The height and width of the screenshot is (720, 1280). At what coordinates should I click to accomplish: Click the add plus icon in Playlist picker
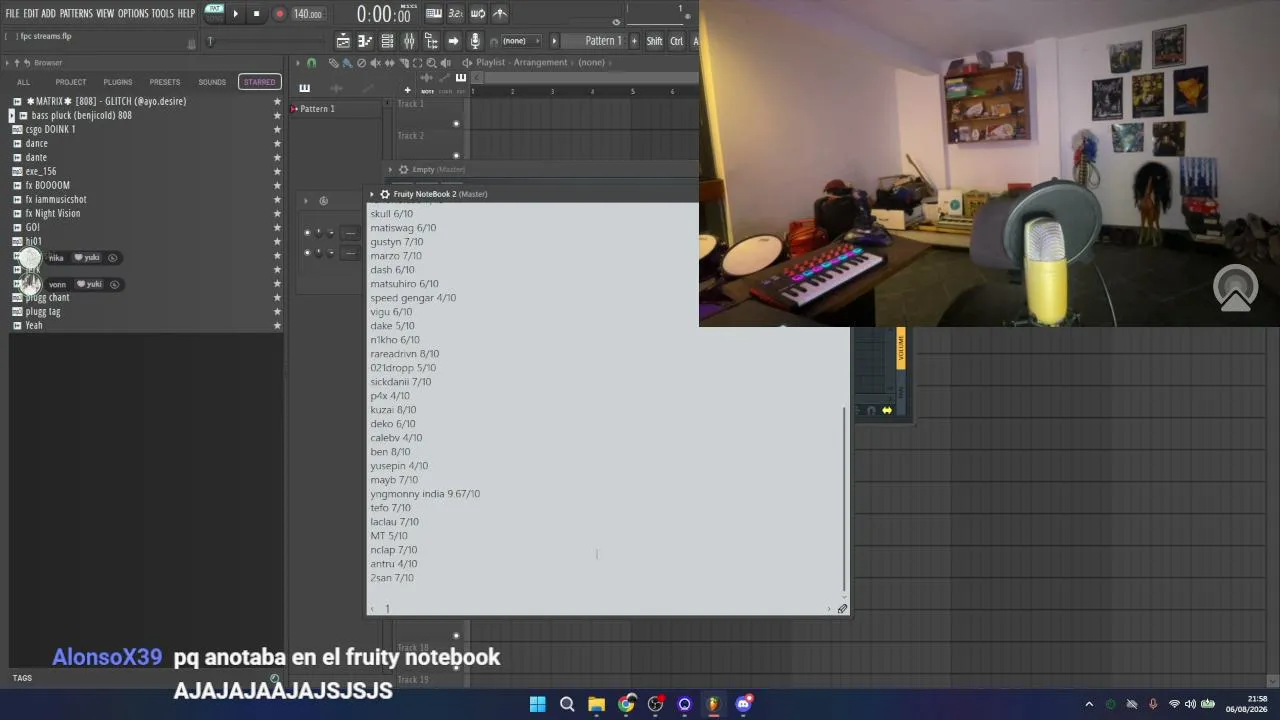pos(407,90)
